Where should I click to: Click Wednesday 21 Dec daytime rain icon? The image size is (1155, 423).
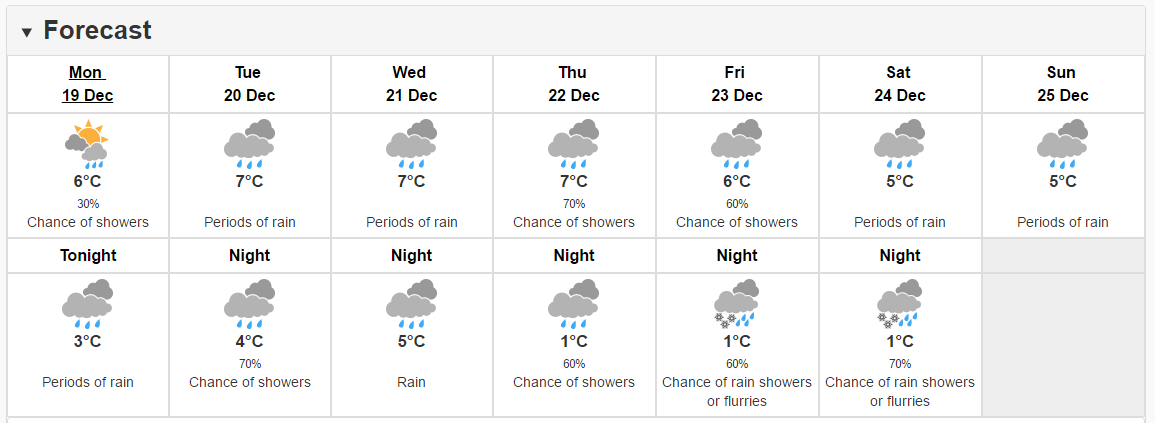click(412, 144)
